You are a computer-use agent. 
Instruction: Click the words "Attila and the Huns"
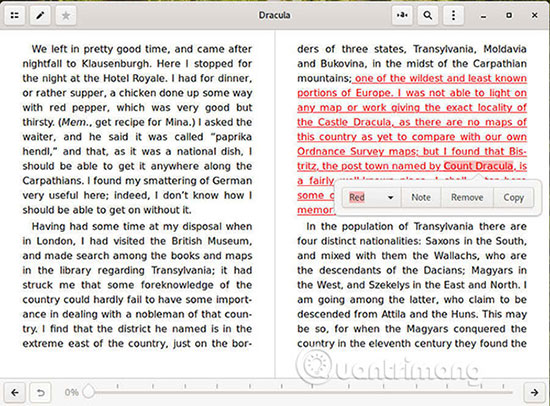[430, 314]
